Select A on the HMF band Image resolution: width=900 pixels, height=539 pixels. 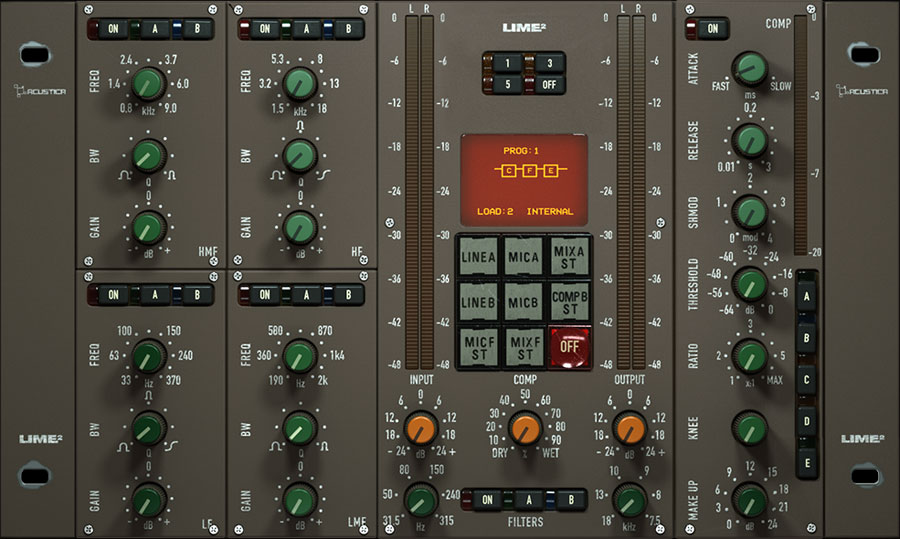click(154, 29)
